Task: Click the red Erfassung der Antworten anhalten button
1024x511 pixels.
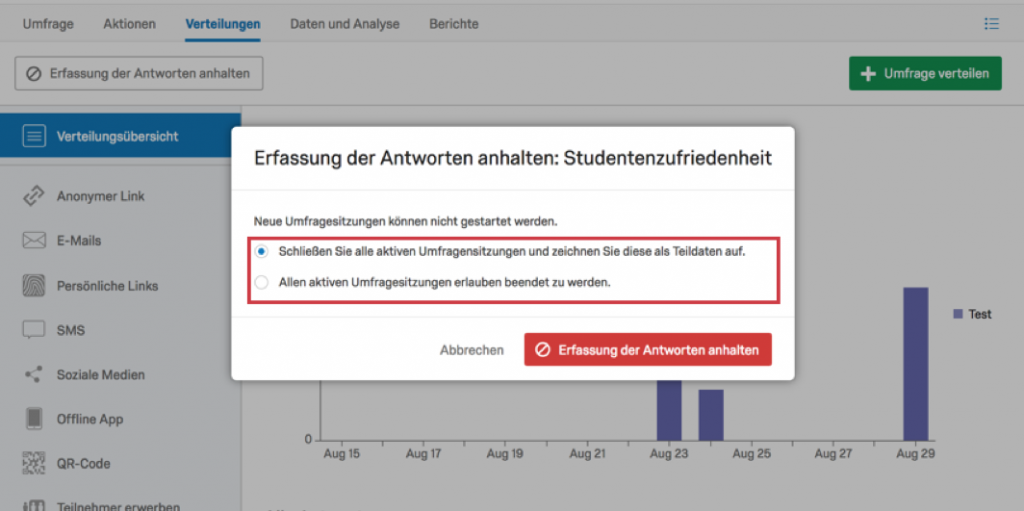Action: pos(648,350)
